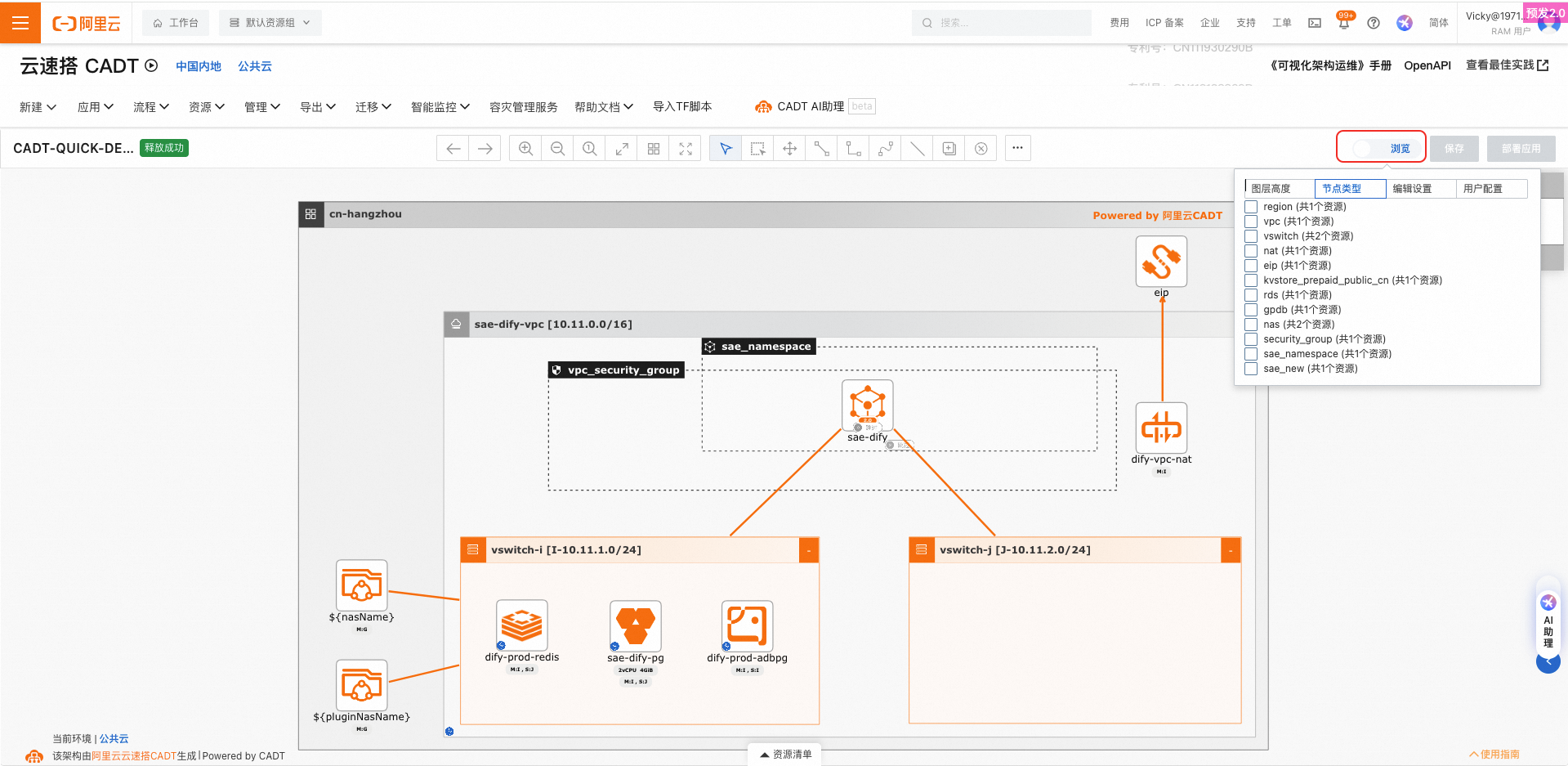Zoom out on the canvas
The width and height of the screenshot is (1568, 766).
557,149
